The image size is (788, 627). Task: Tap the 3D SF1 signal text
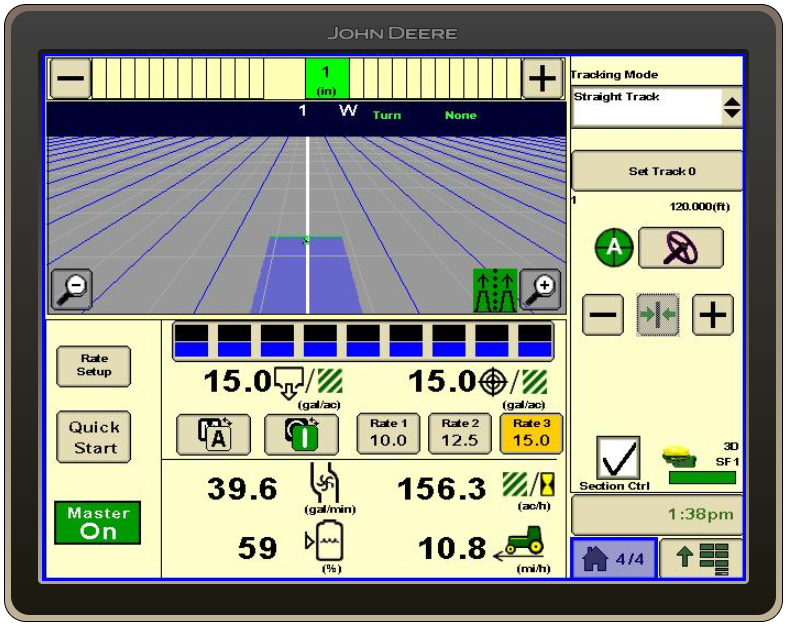click(x=727, y=454)
